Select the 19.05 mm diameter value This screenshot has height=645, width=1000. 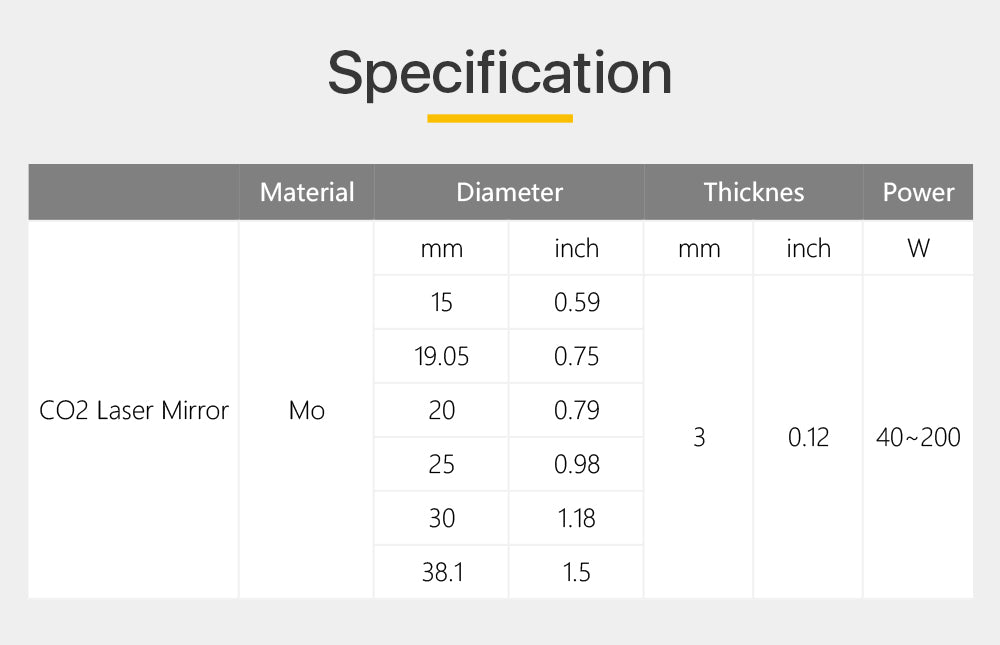click(x=442, y=356)
